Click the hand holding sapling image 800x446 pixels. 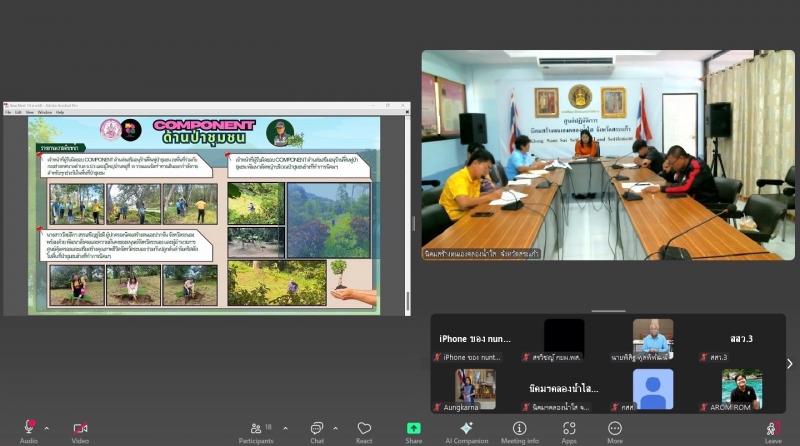[x=353, y=283]
